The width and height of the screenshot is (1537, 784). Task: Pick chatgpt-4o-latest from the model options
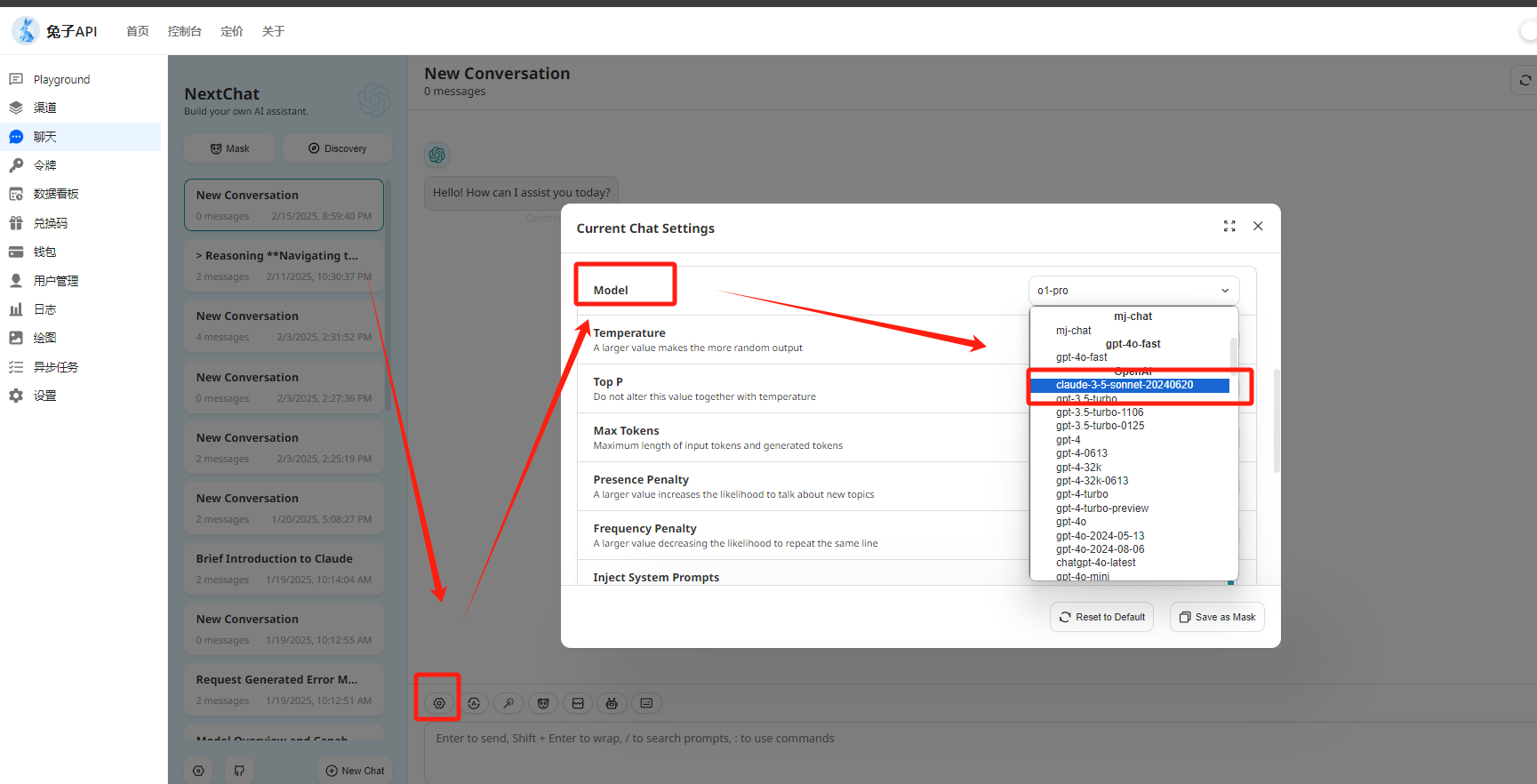1095,563
